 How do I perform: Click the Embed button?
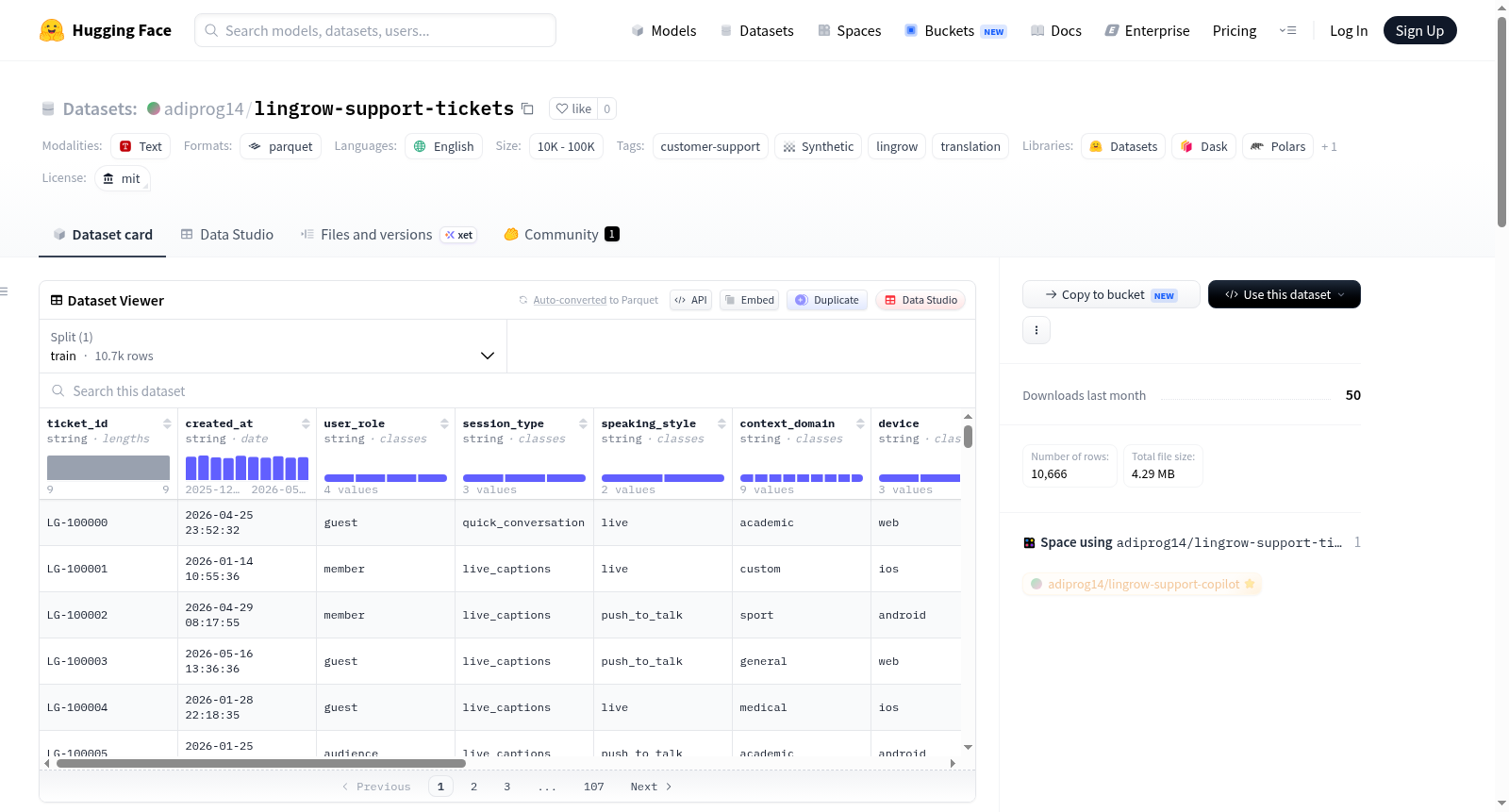[749, 300]
